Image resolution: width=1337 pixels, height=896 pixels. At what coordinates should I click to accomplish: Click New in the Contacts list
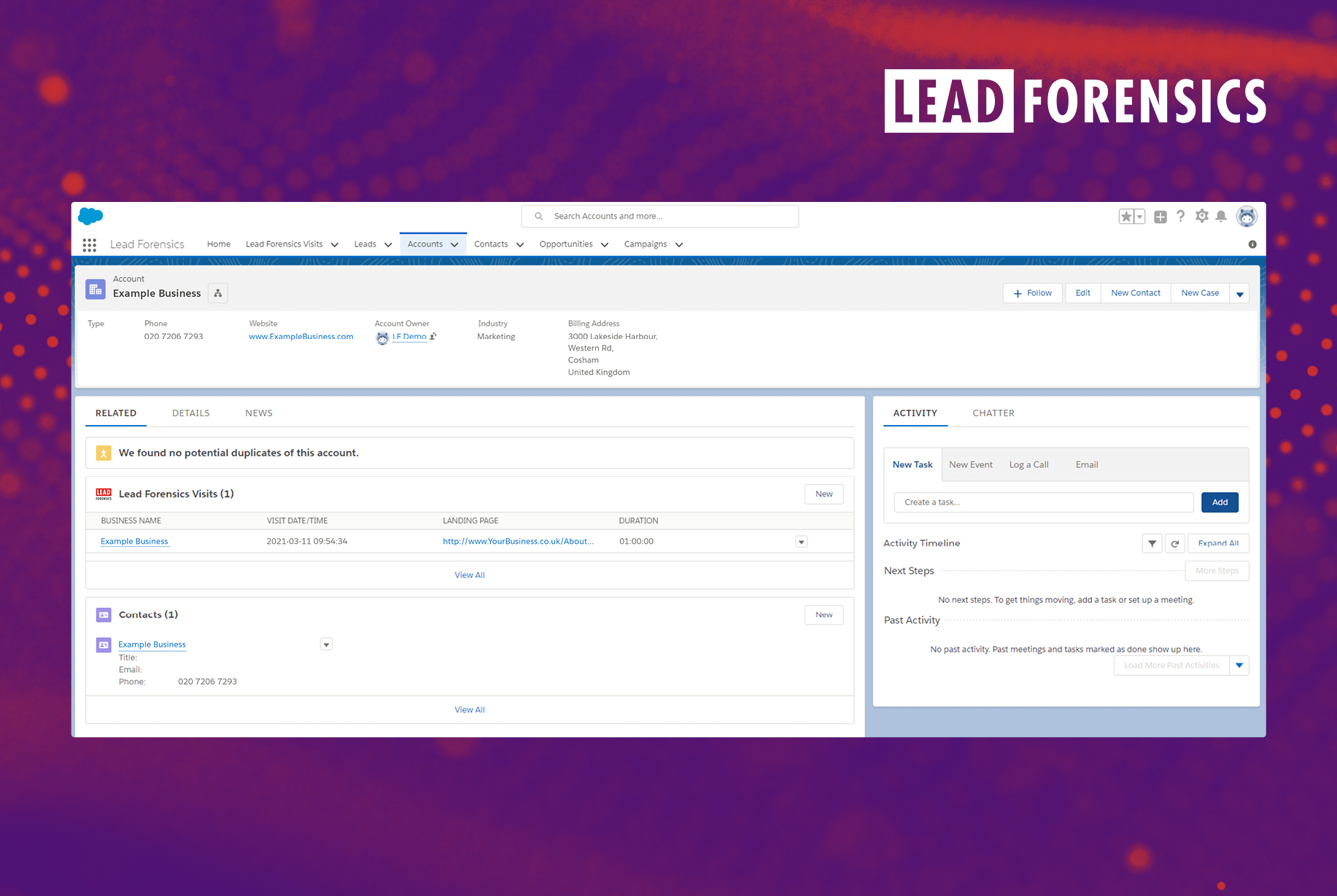coord(824,615)
